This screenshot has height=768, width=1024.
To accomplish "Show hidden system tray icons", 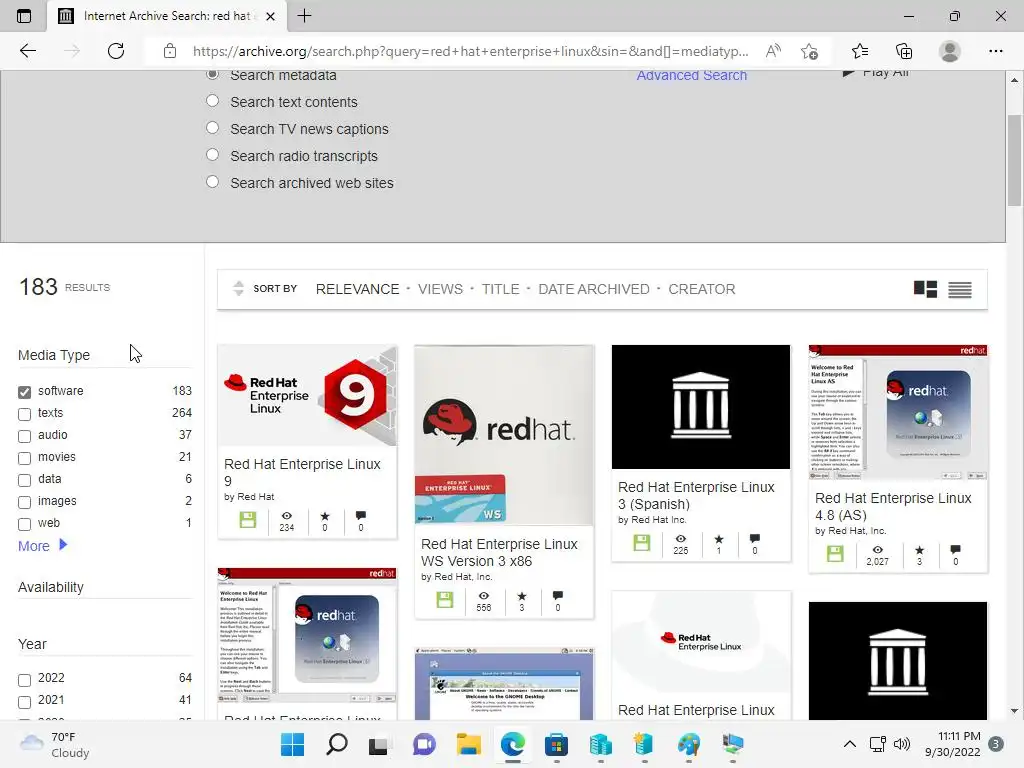I will 850,744.
